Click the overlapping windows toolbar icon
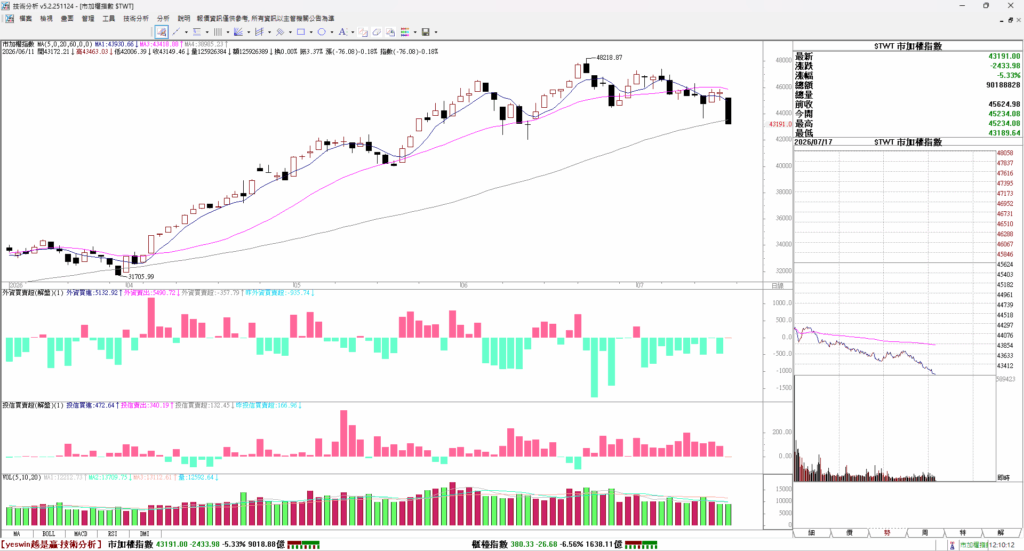This screenshot has width=1024, height=551. tap(390, 32)
